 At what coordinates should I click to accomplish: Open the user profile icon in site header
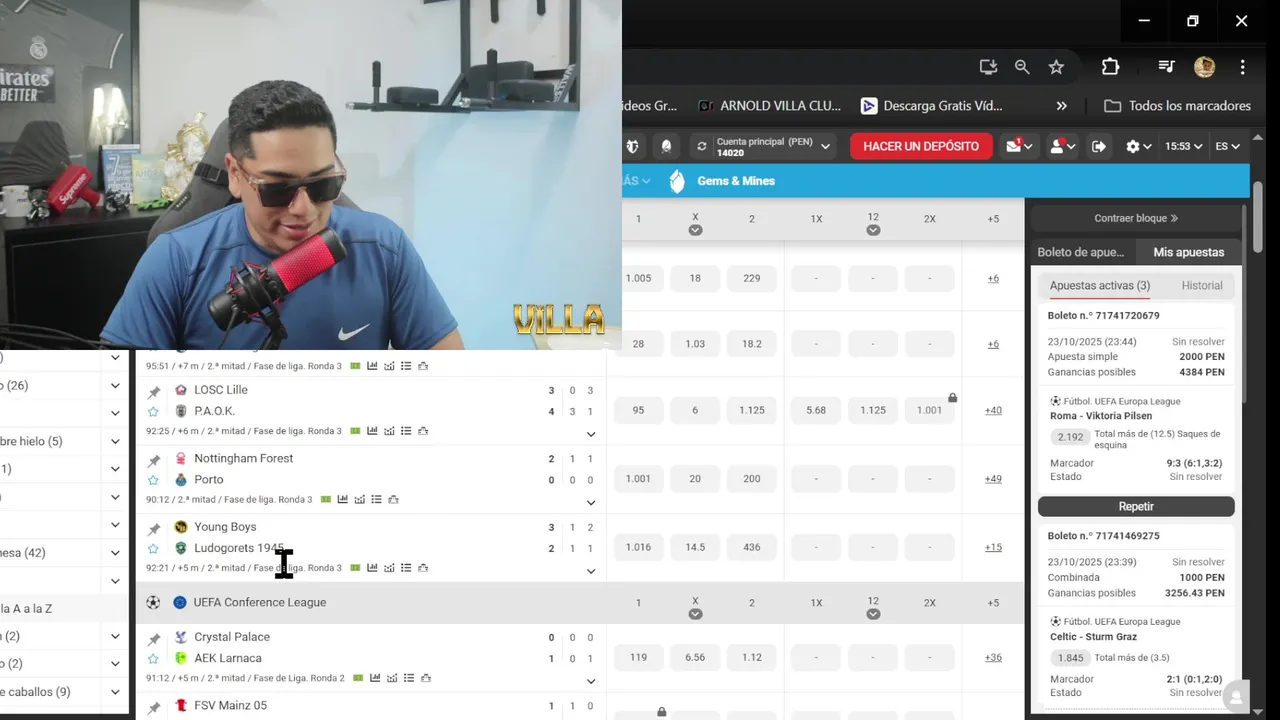pyautogui.click(x=1056, y=146)
